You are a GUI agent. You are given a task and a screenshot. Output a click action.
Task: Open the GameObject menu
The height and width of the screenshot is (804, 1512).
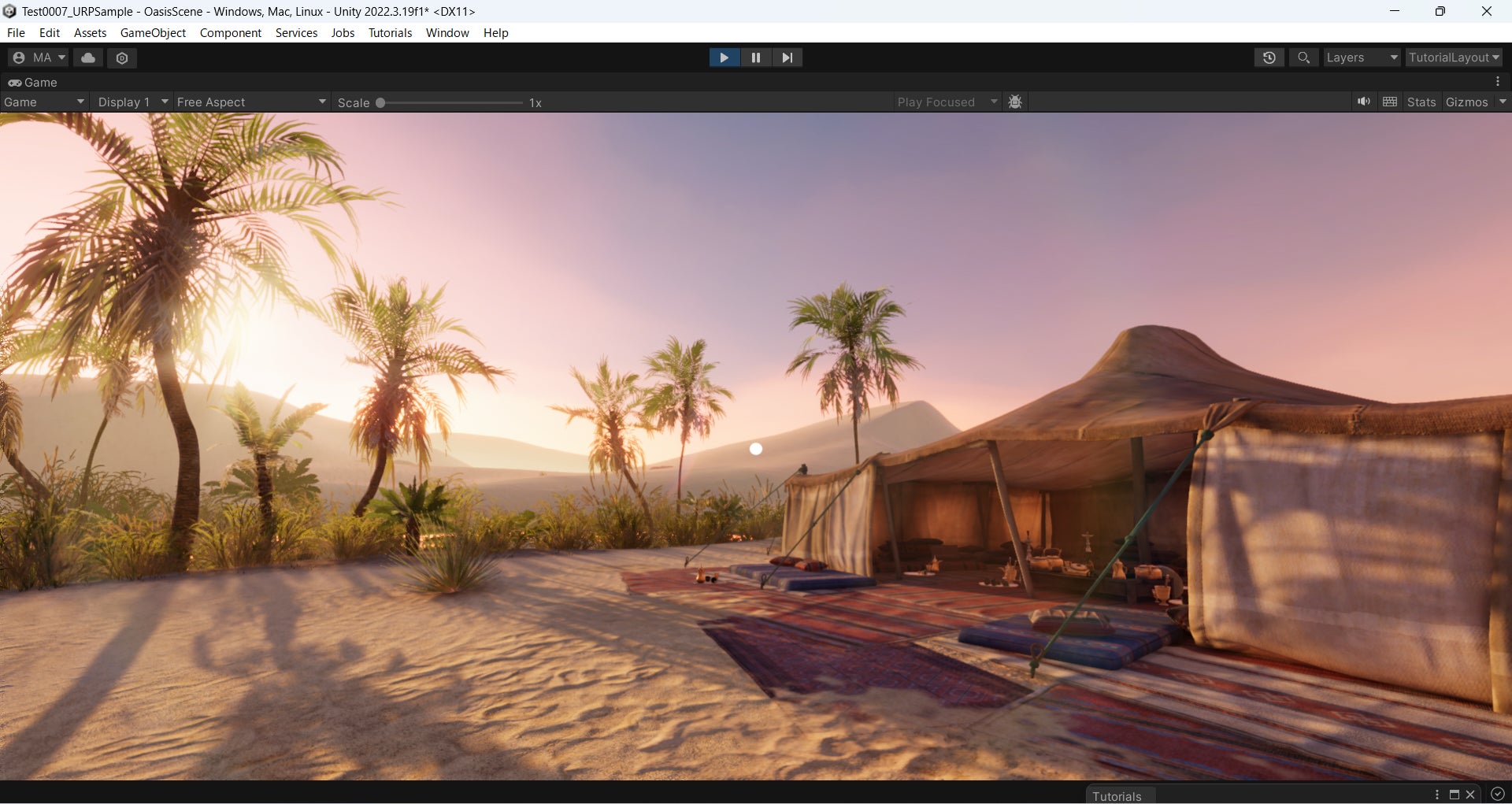[153, 33]
